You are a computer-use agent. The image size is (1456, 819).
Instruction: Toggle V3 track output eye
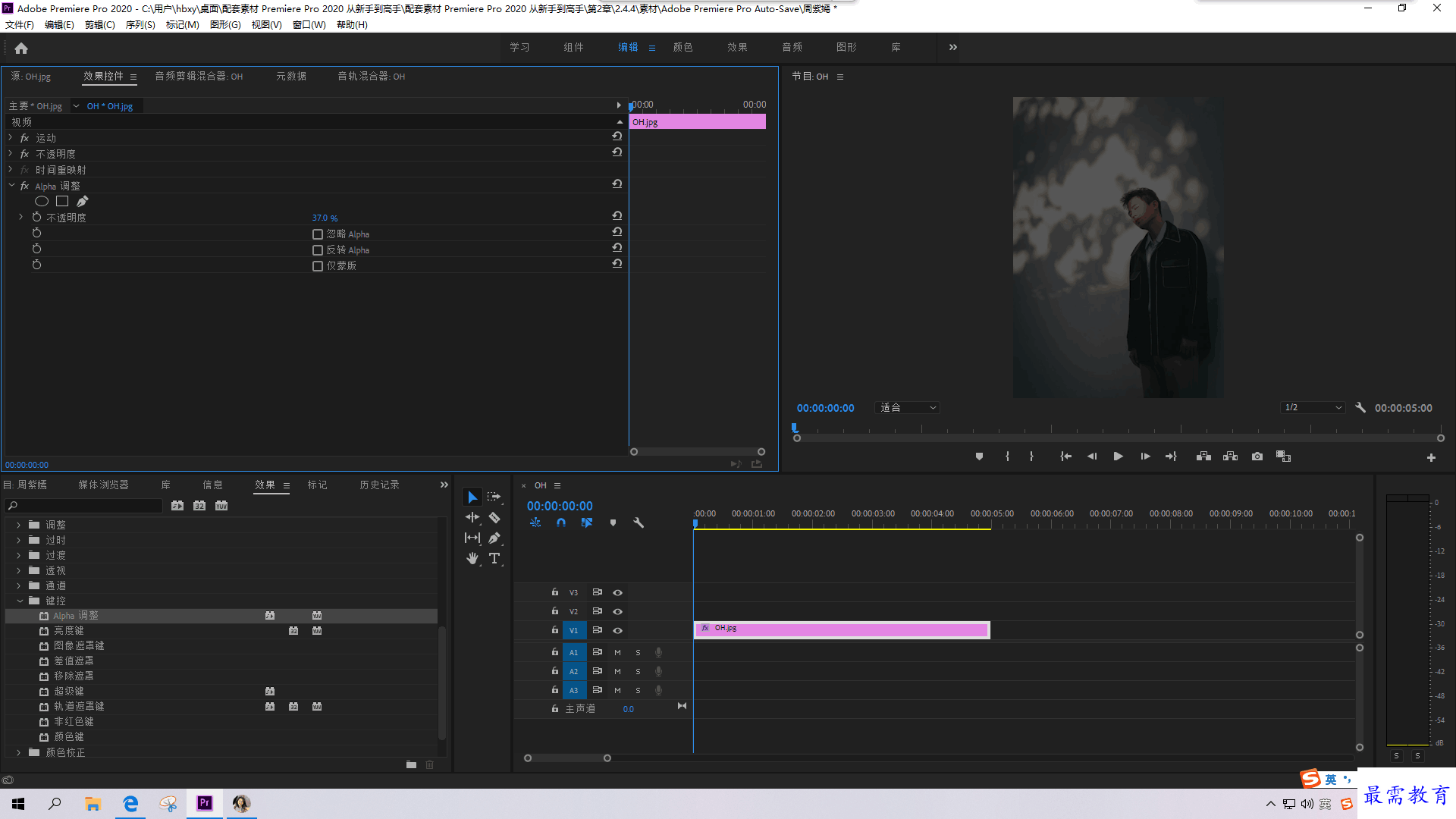[x=617, y=592]
